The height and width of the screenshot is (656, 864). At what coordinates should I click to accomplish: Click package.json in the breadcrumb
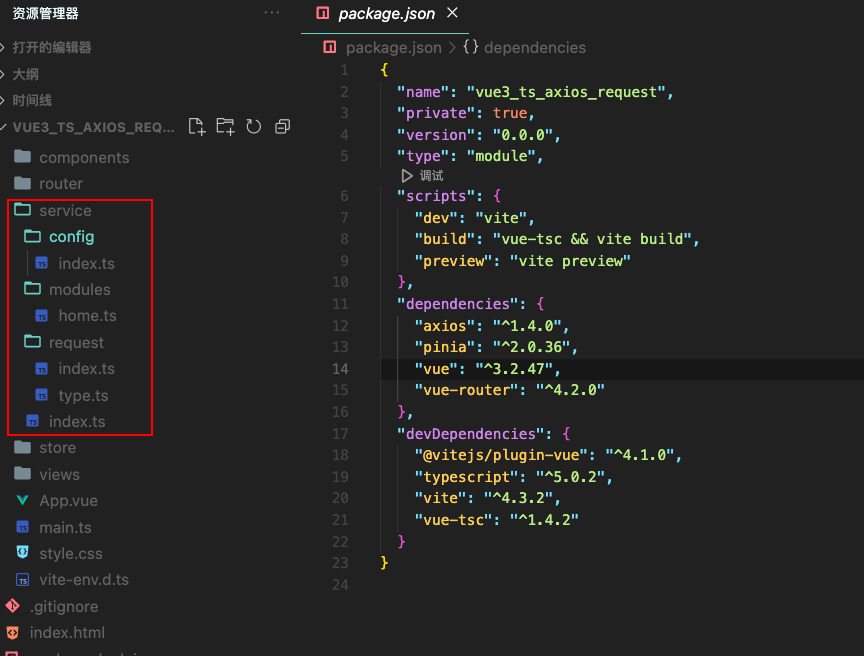coord(393,48)
